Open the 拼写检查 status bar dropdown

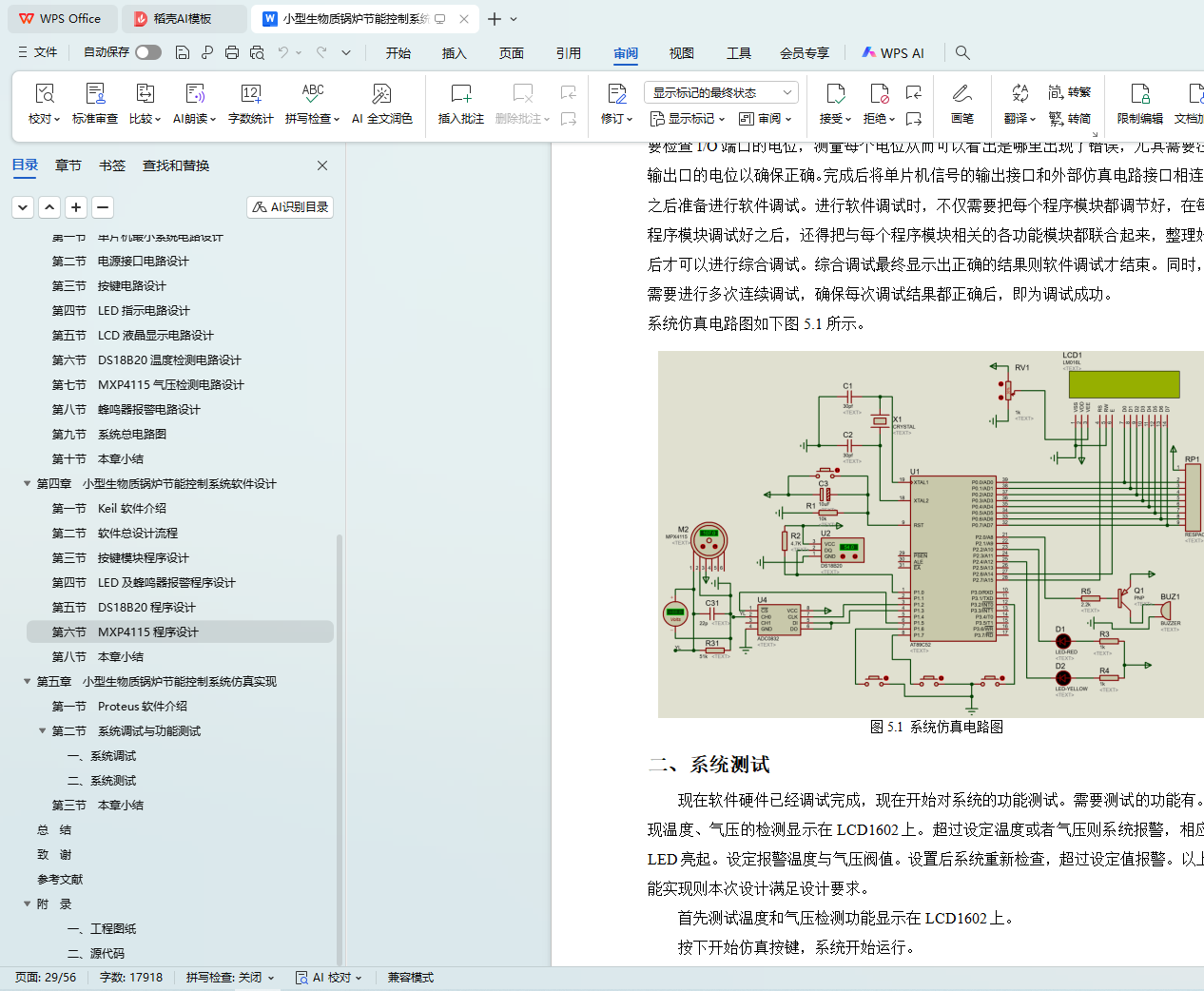point(229,978)
